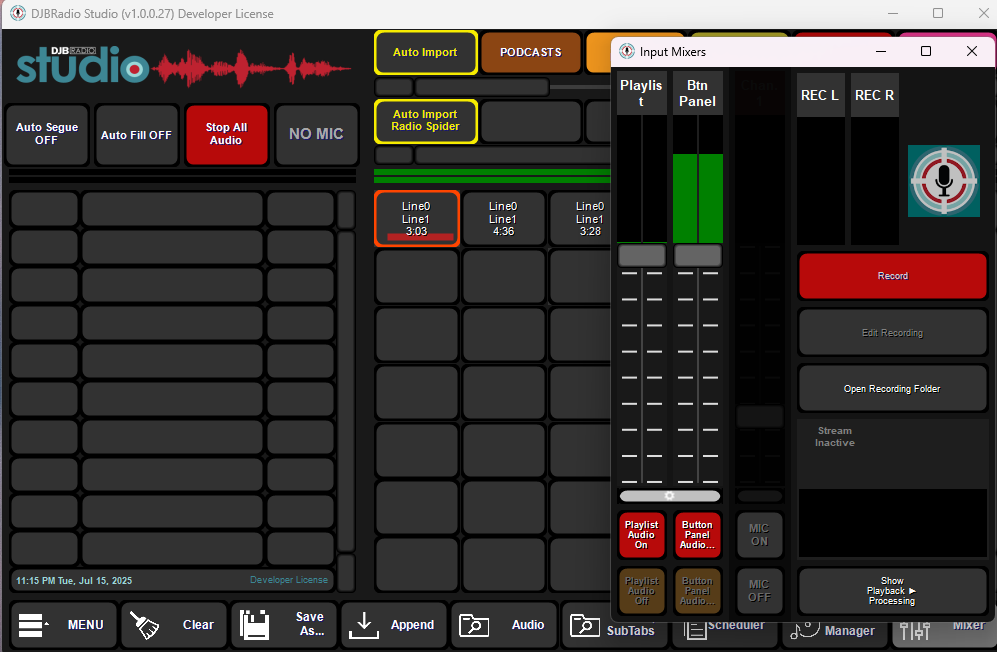997x652 pixels.
Task: Enable Button Panel Audio red button
Action: pos(698,535)
